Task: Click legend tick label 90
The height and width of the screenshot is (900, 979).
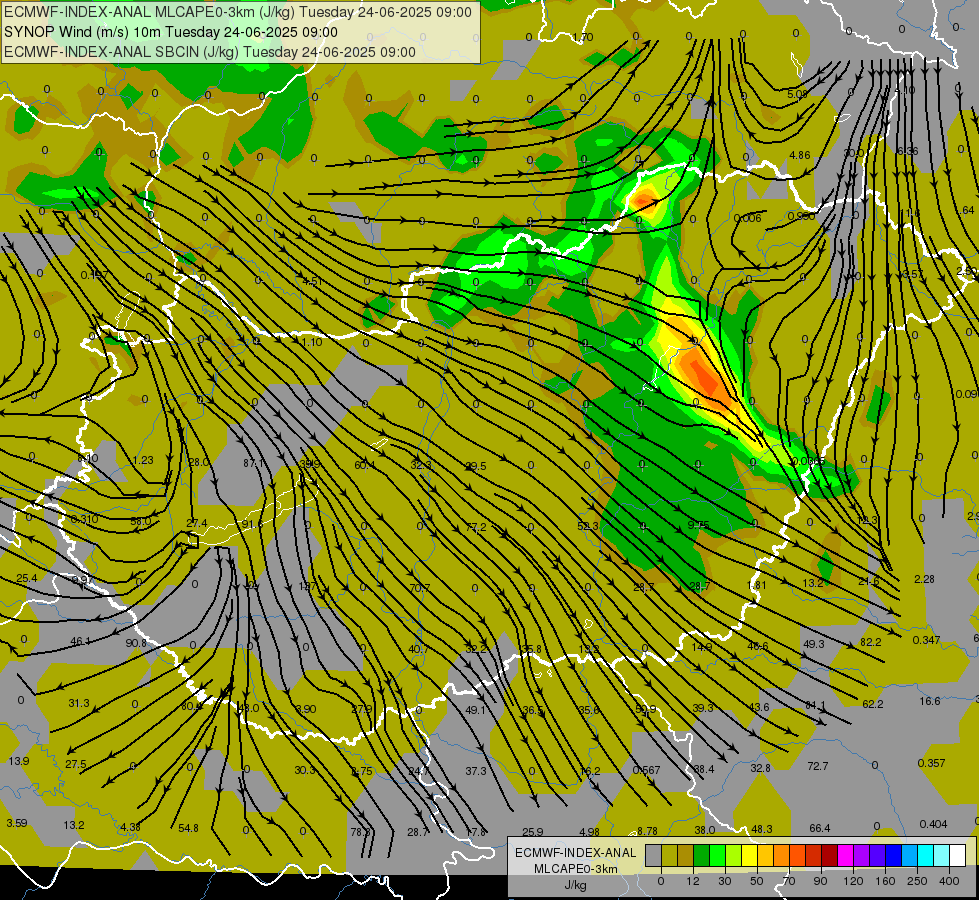Action: 820,881
